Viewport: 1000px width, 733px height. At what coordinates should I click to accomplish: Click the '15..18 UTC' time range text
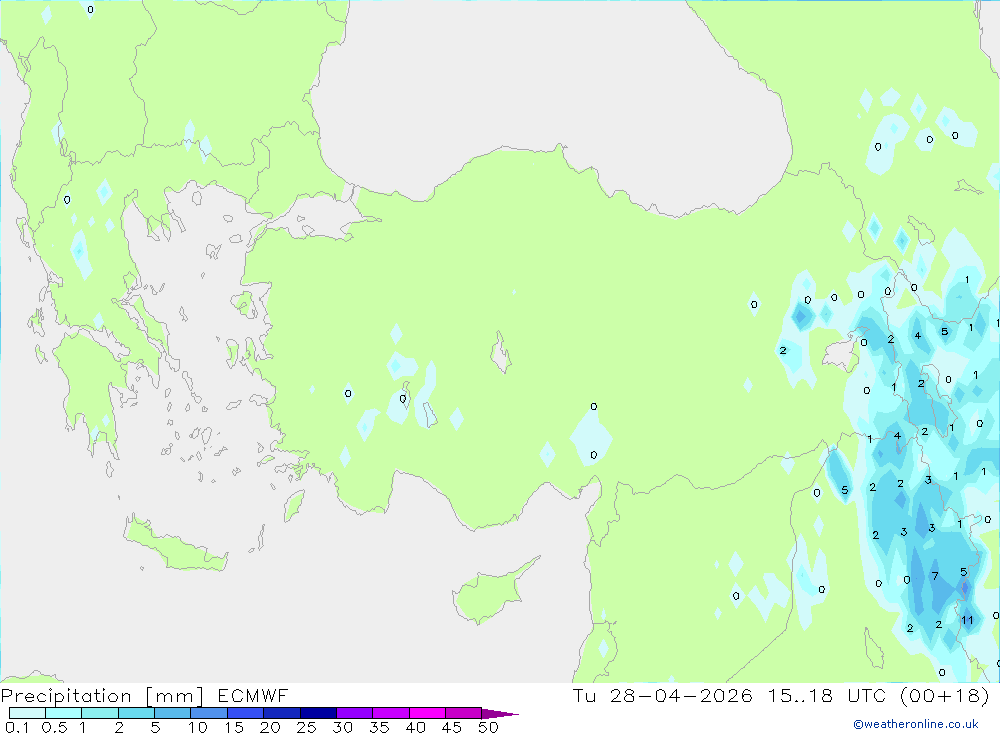point(827,695)
